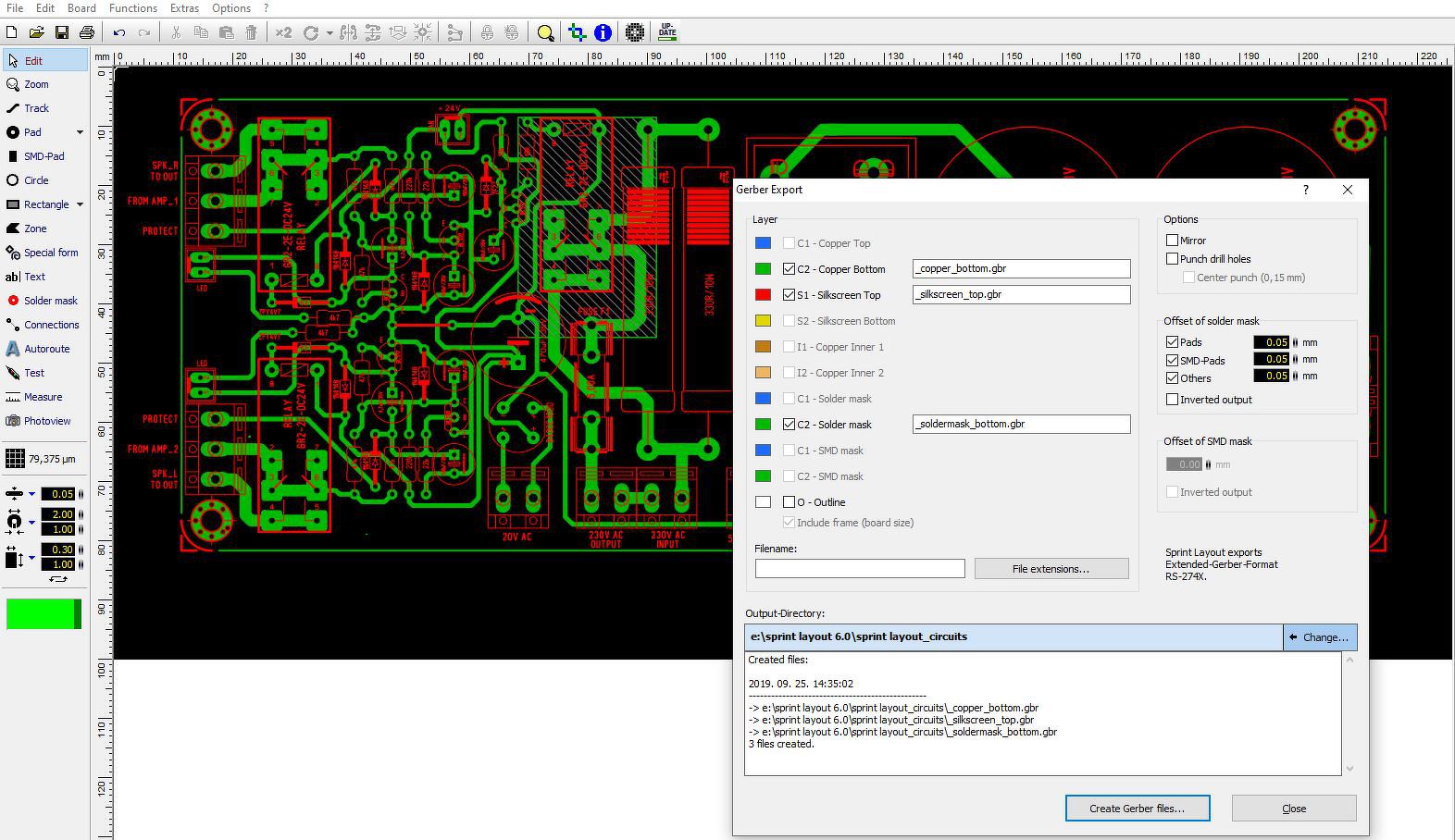
Task: Select the Connections tool
Action: [x=44, y=325]
